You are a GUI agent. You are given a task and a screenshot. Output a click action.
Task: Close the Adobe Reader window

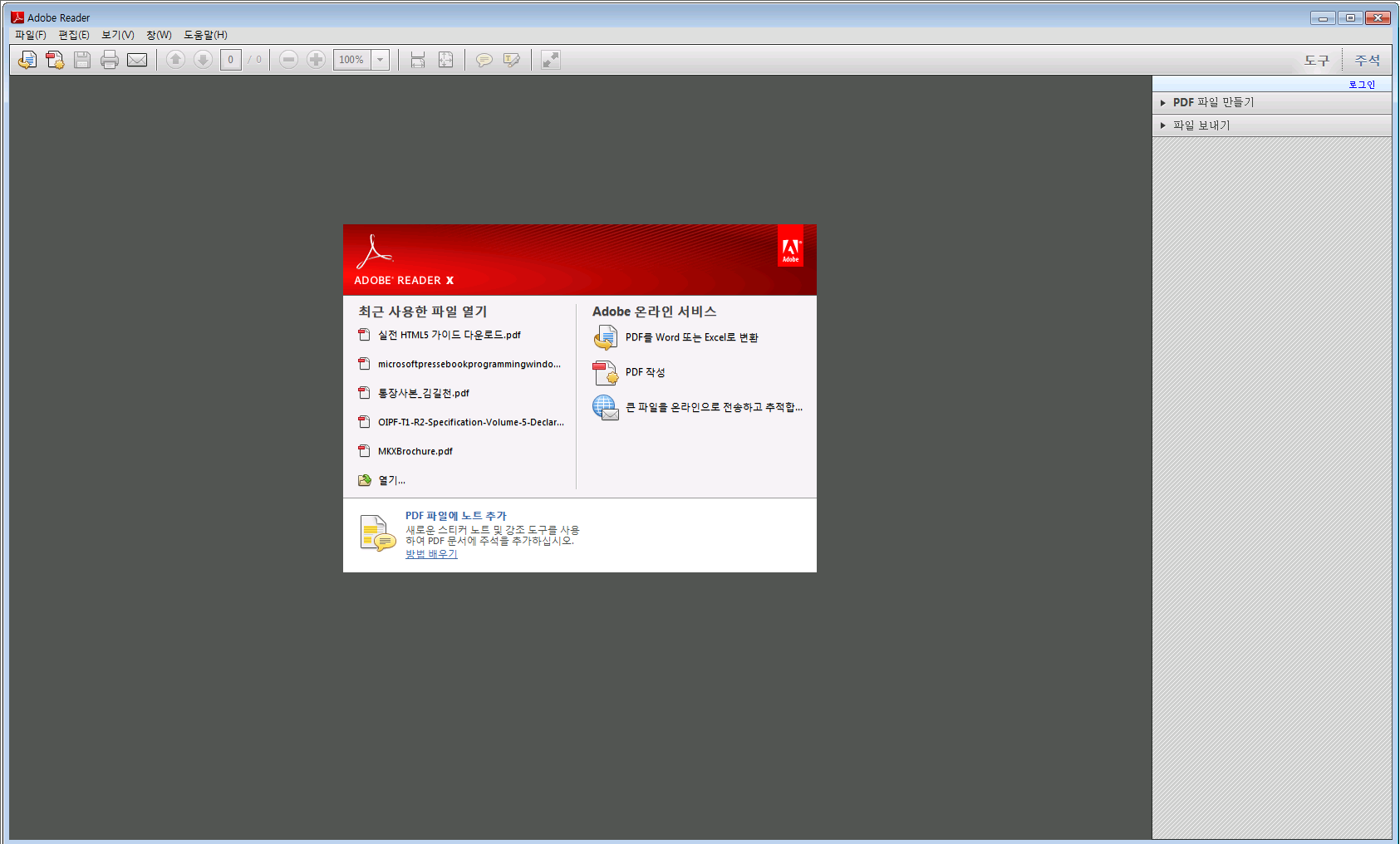pos(1378,17)
